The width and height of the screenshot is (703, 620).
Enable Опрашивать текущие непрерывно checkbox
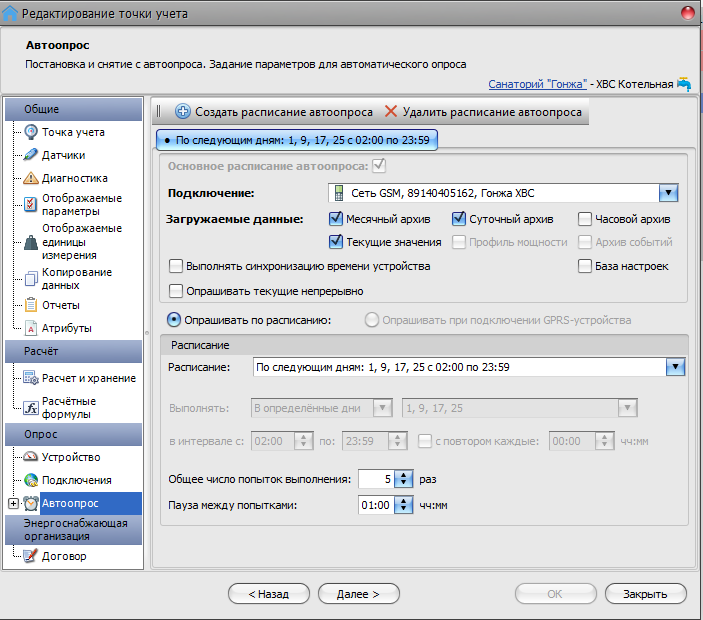[x=176, y=291]
